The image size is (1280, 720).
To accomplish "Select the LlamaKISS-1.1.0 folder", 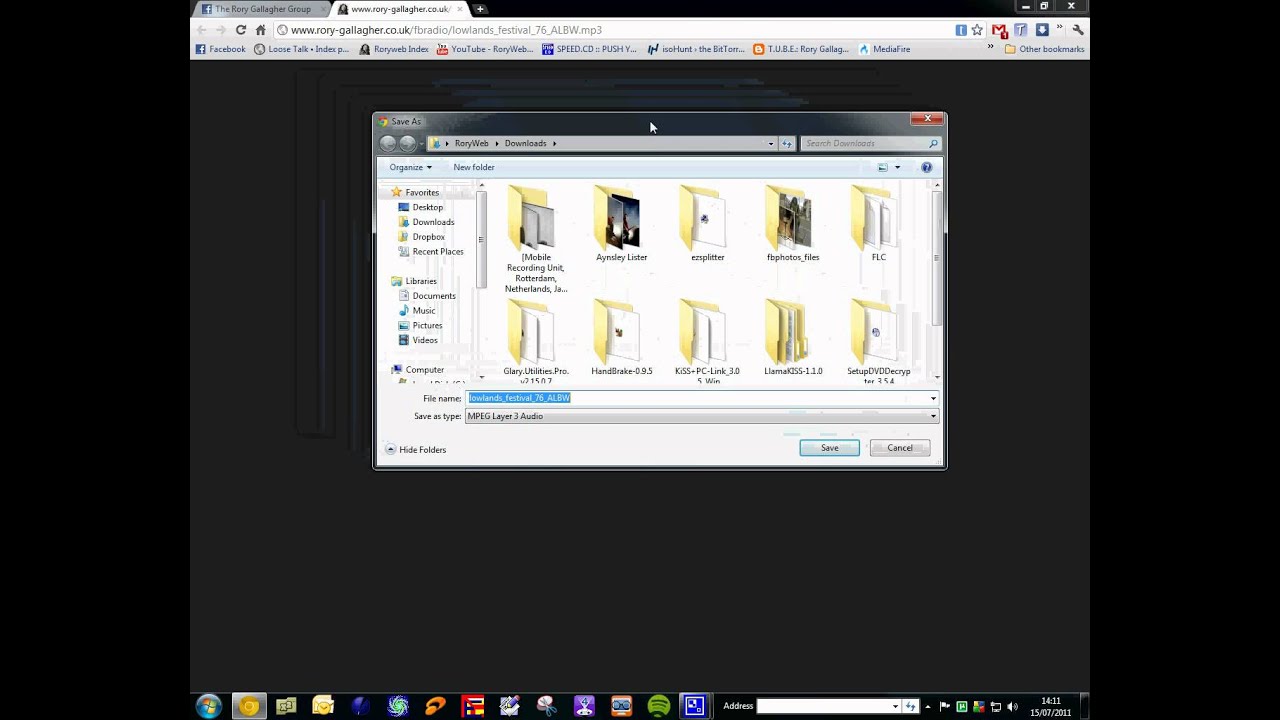I will pyautogui.click(x=793, y=338).
